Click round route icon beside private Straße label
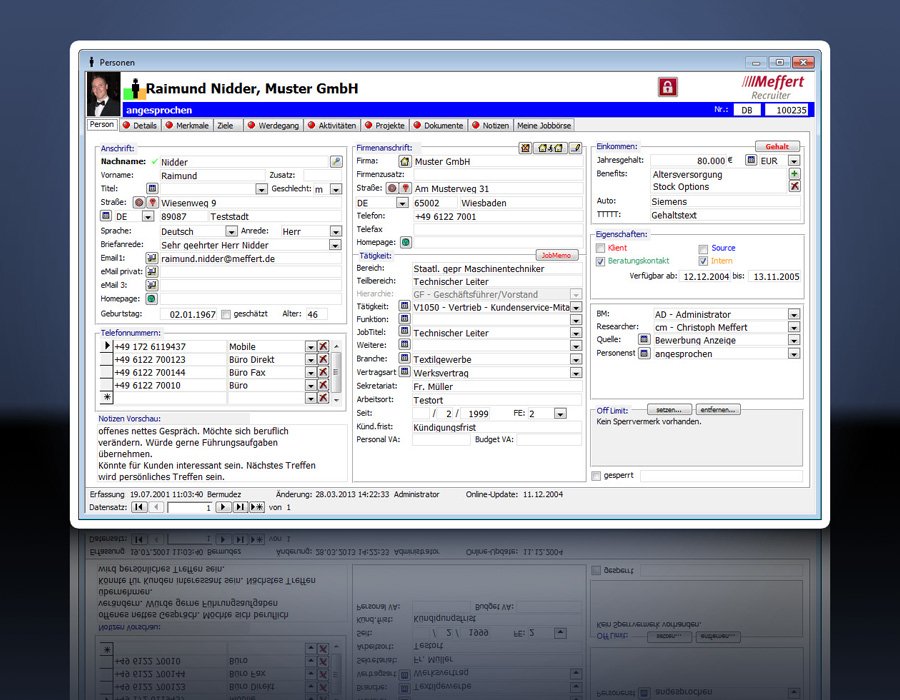This screenshot has width=900, height=700. click(x=139, y=203)
